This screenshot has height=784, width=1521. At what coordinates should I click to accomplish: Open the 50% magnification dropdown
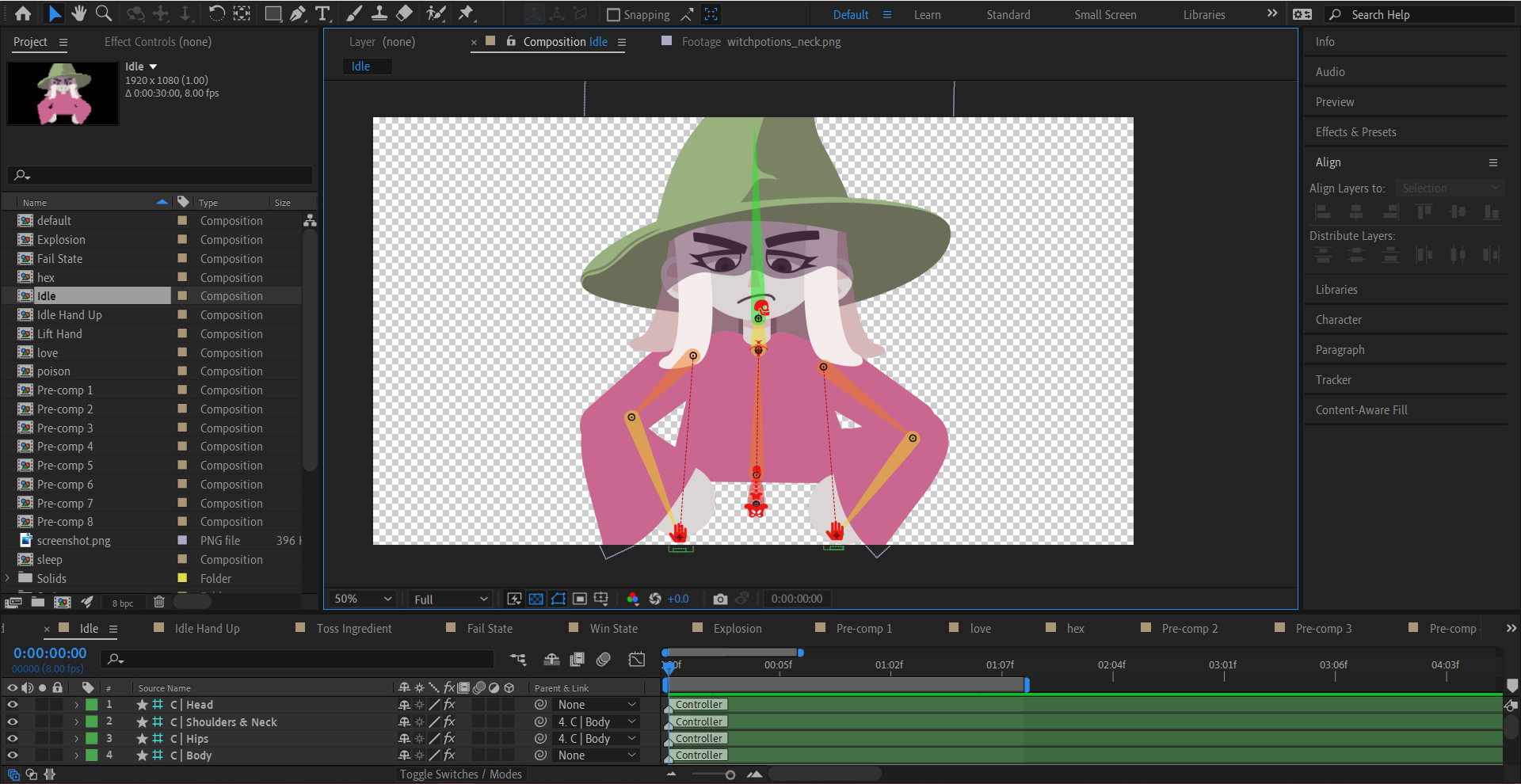363,599
